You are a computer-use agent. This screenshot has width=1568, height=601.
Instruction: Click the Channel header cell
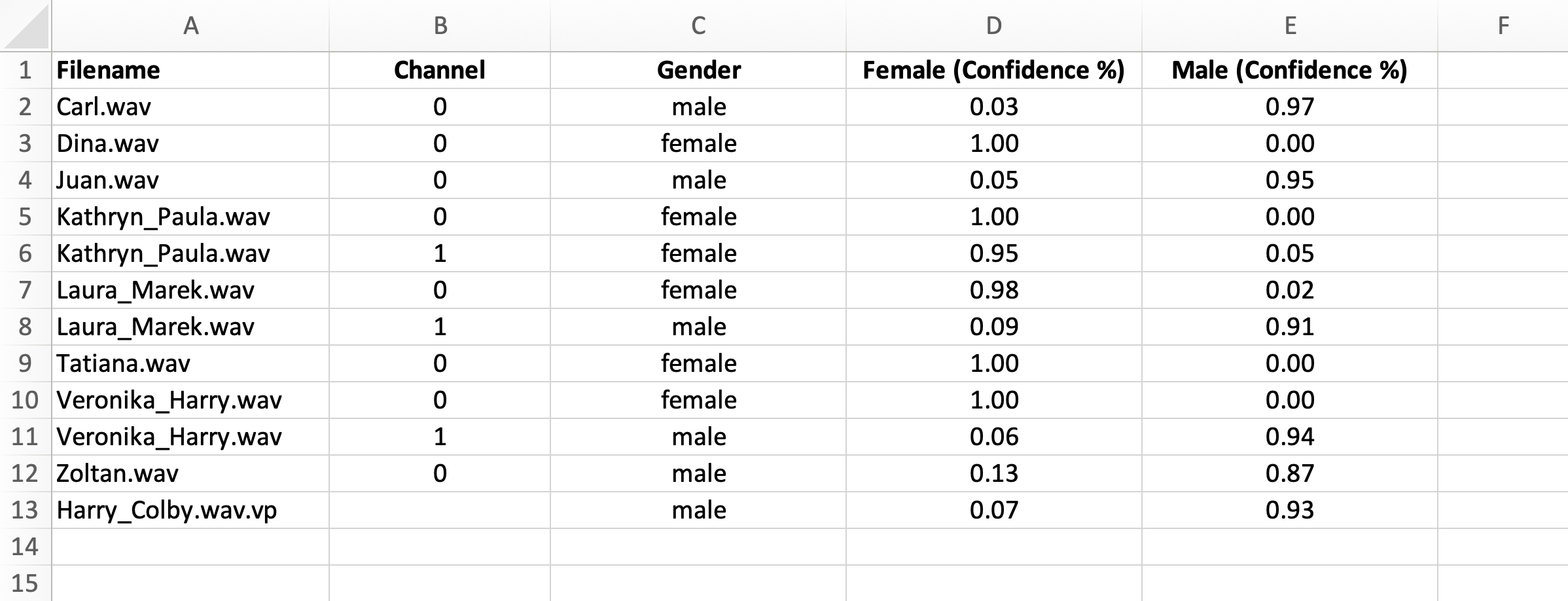click(x=440, y=70)
